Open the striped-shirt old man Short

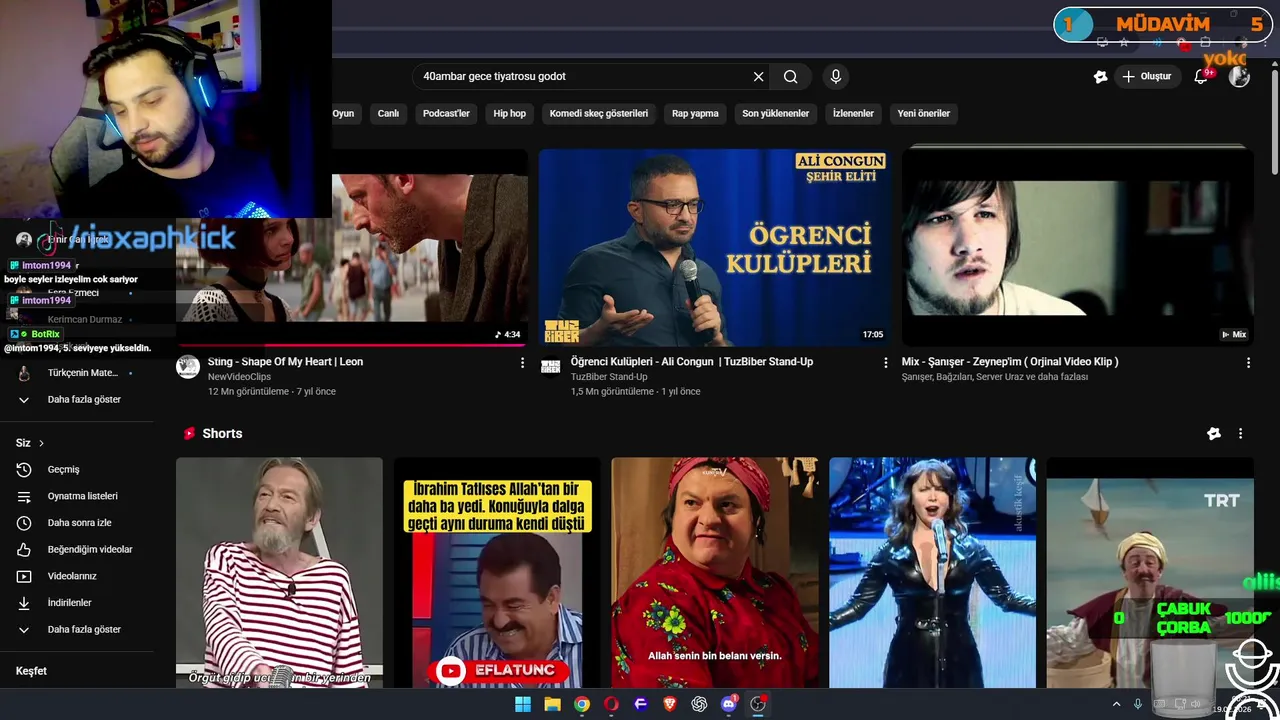[x=279, y=573]
